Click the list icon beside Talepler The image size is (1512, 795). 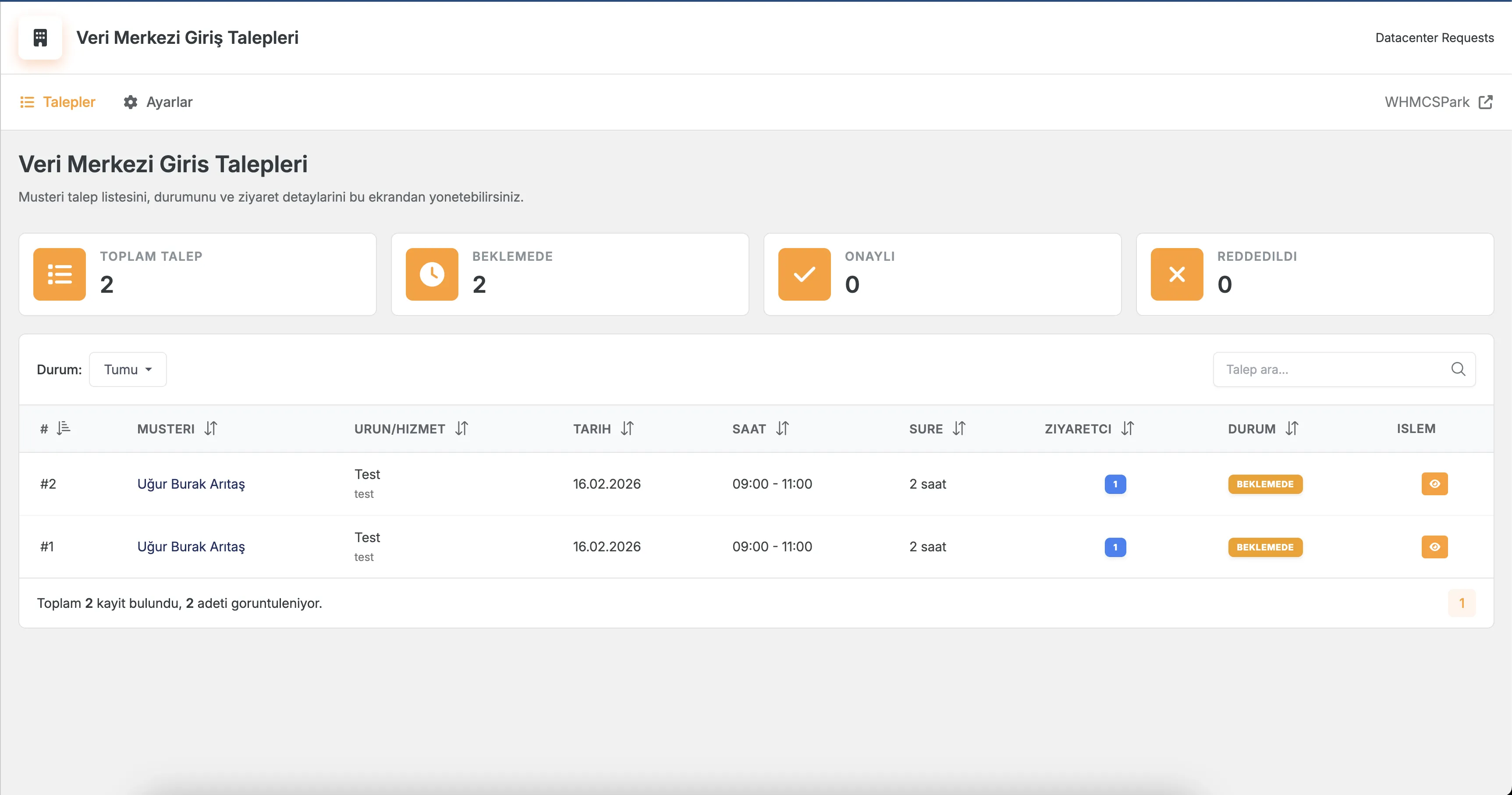click(27, 102)
